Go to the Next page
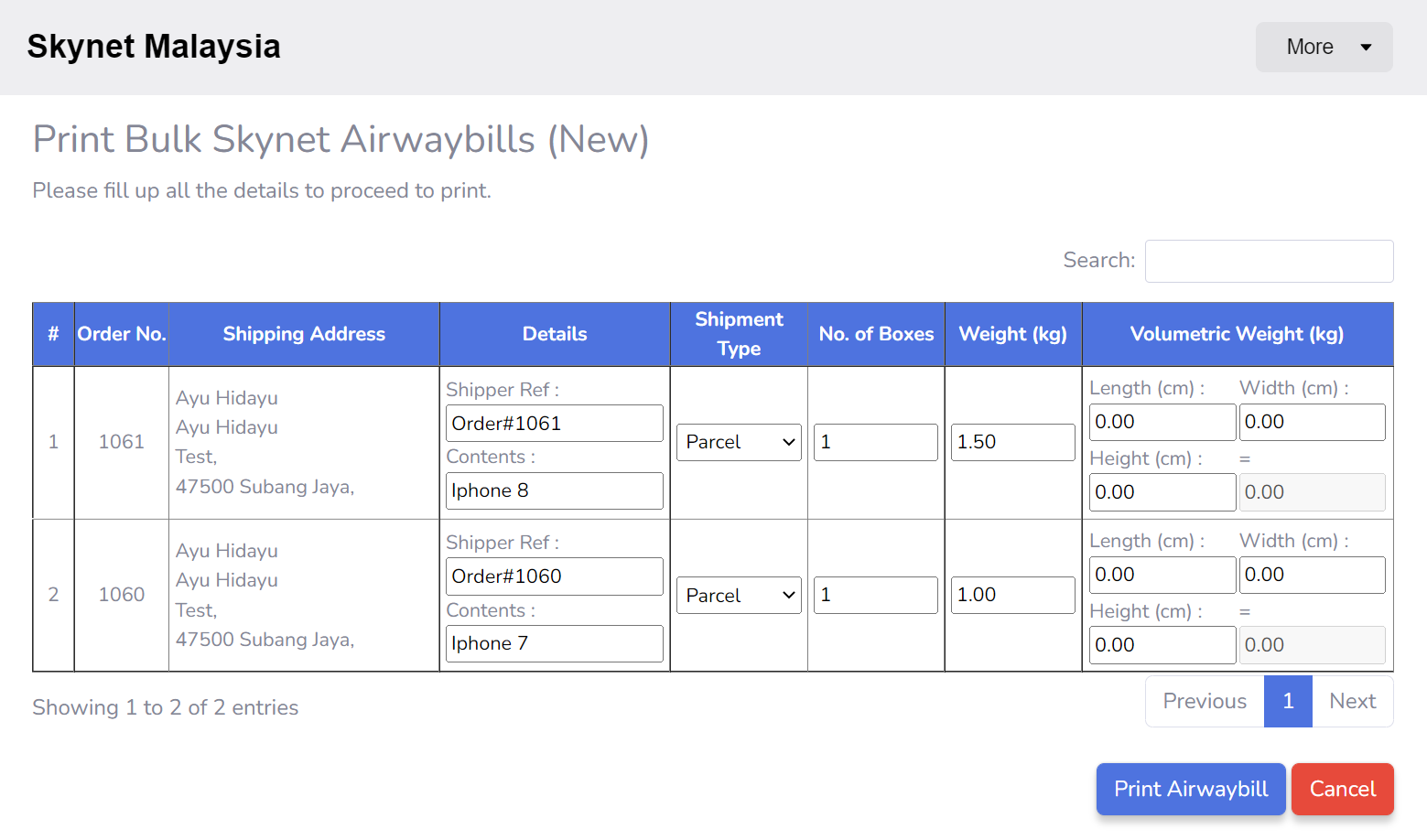 click(x=1352, y=702)
